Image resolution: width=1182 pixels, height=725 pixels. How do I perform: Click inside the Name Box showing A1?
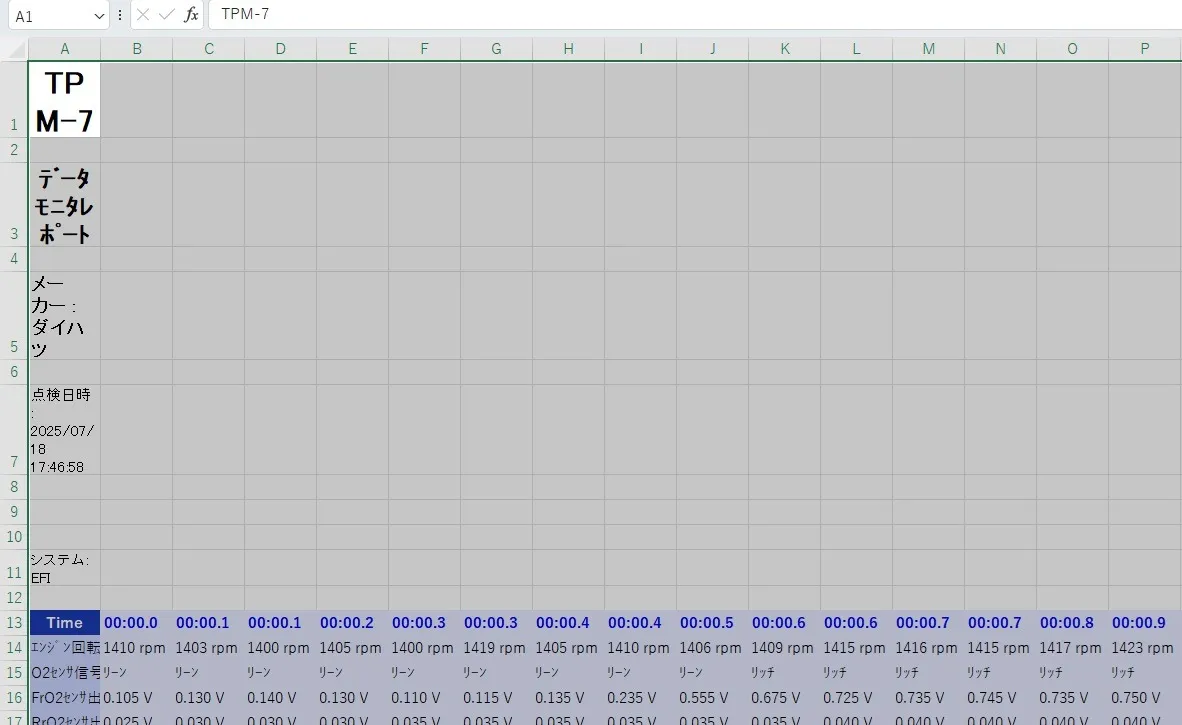50,16
